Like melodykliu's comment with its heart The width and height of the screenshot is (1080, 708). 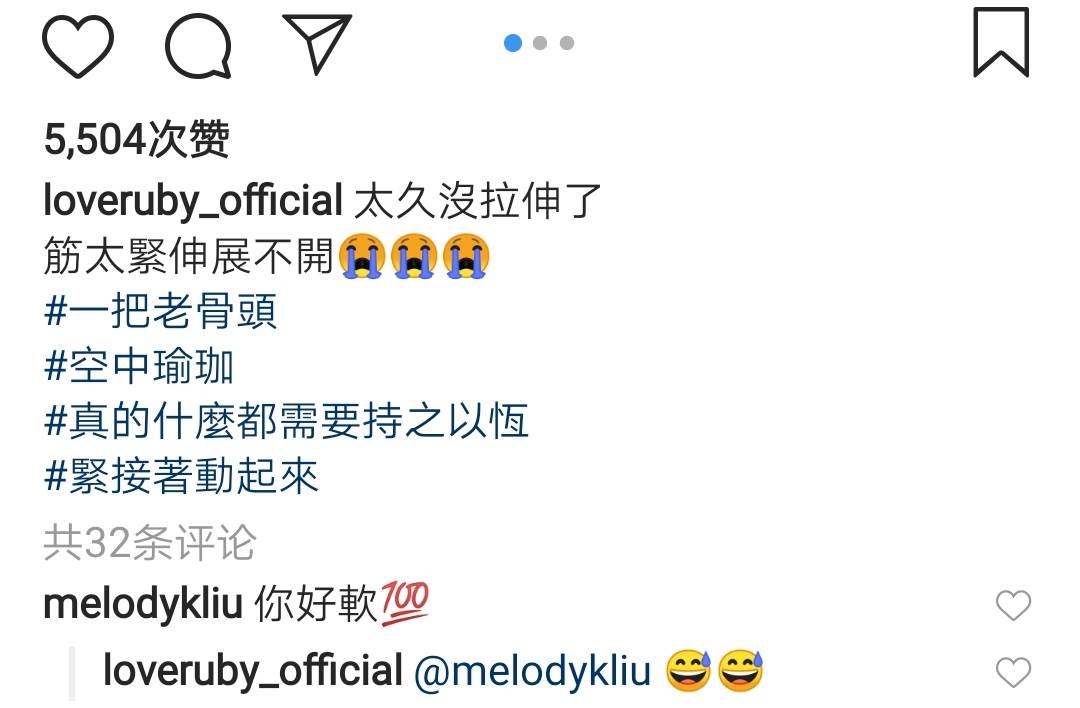[x=1013, y=605]
